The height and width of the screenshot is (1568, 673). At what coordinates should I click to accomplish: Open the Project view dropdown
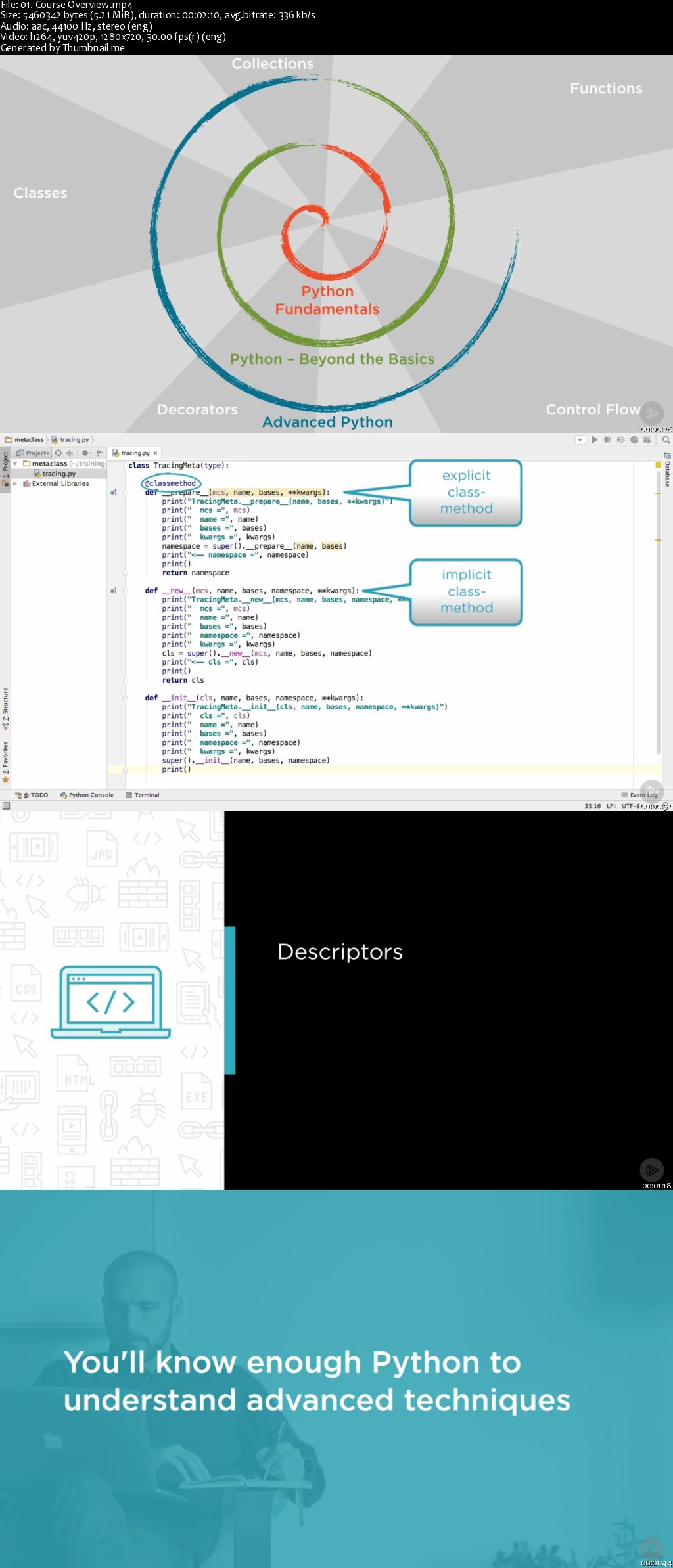34,453
